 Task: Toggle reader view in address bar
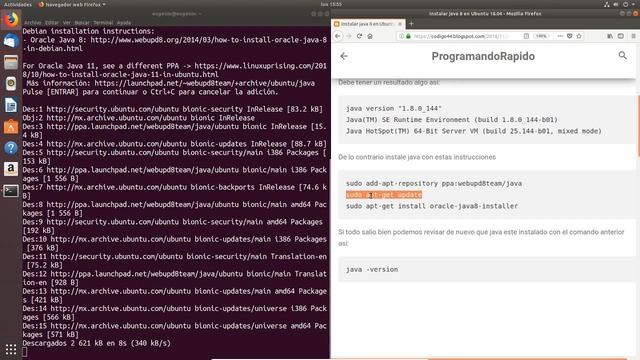[526, 36]
